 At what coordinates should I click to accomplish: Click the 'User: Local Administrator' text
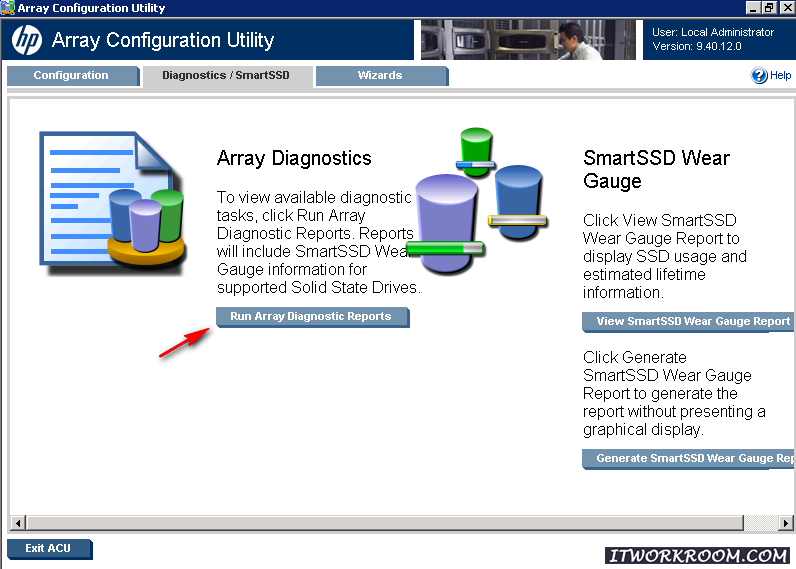pyautogui.click(x=713, y=32)
